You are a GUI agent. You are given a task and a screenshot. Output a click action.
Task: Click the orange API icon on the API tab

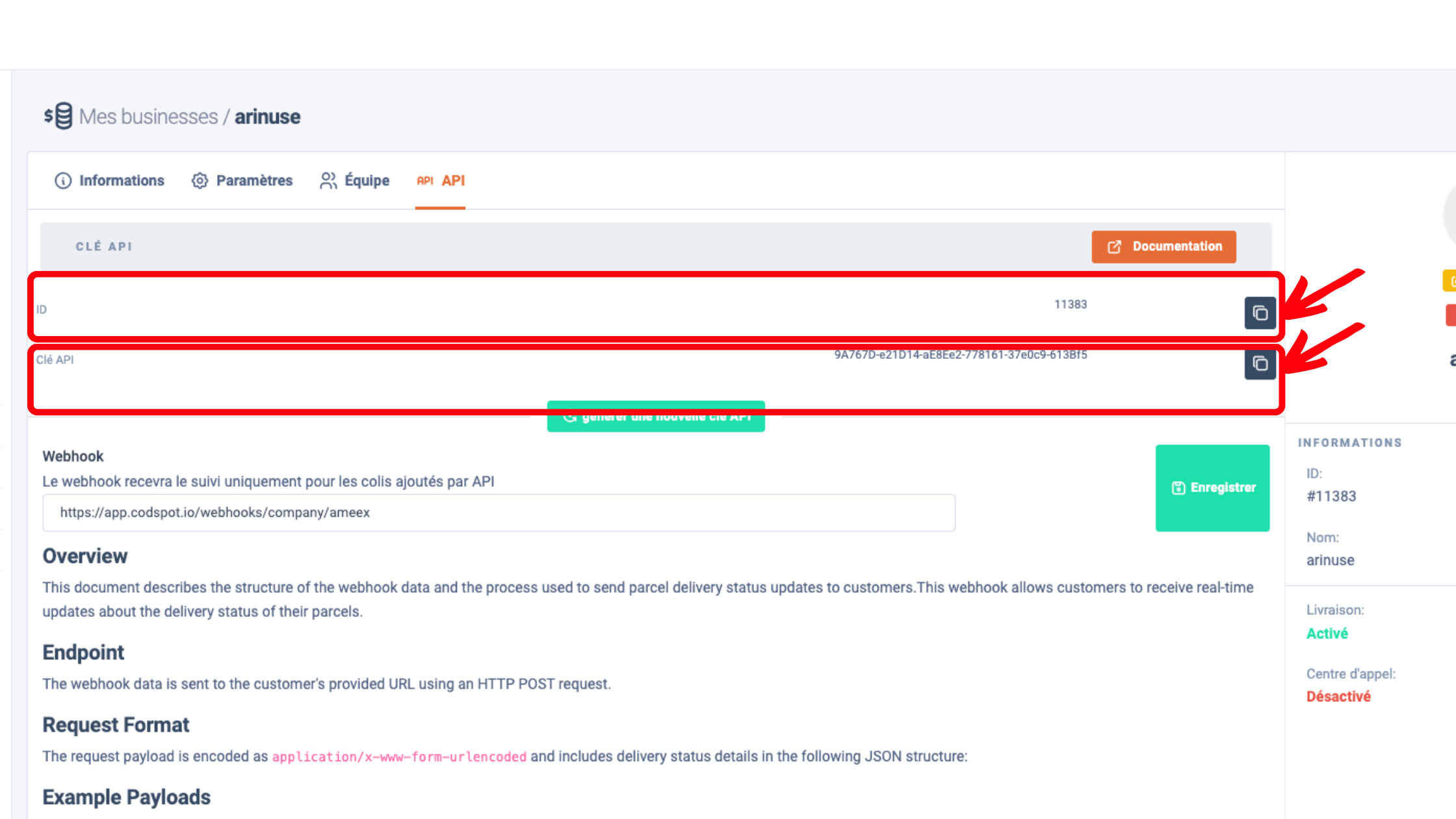point(425,181)
